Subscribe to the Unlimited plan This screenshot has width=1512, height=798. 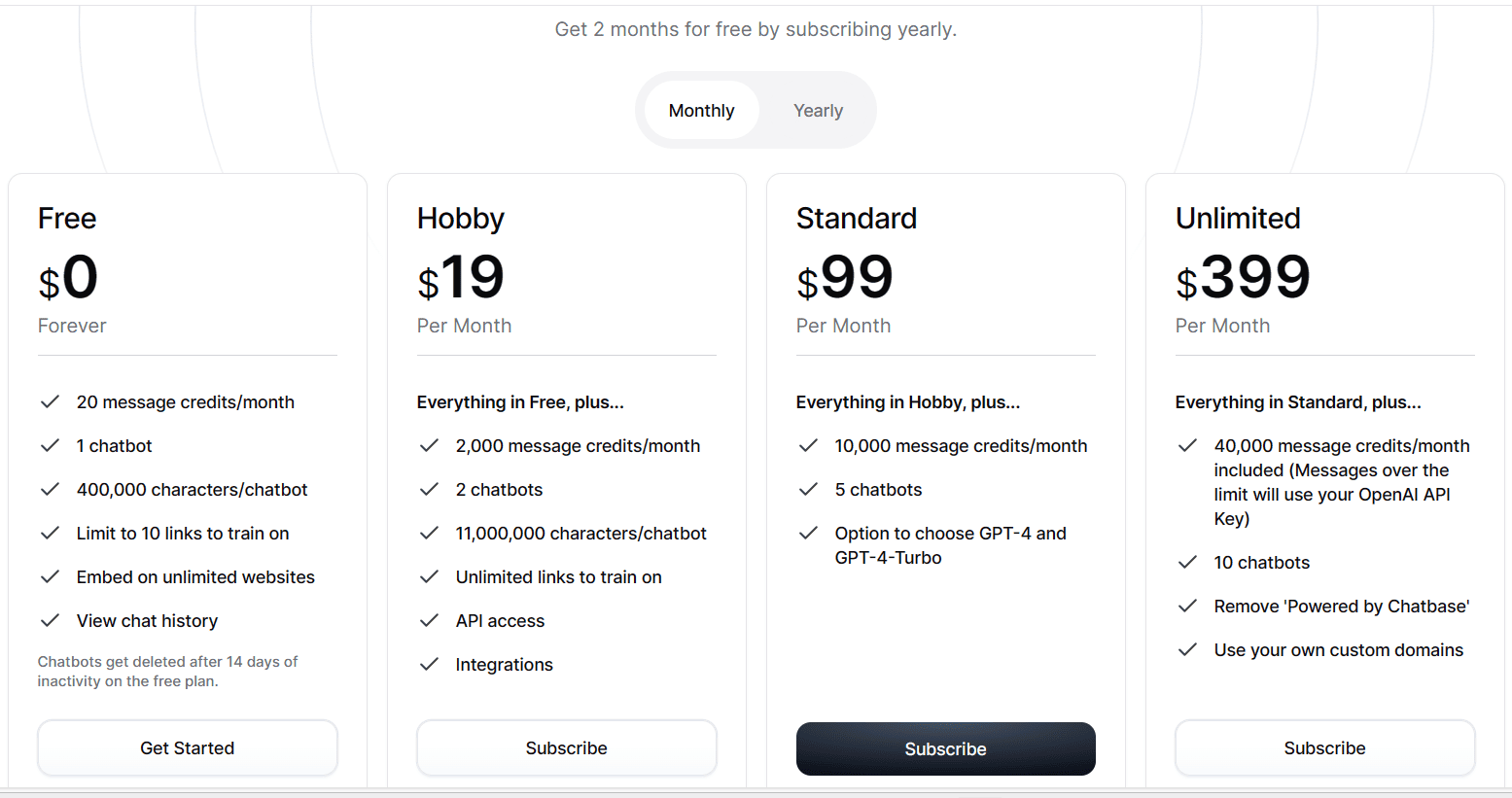pyautogui.click(x=1325, y=748)
